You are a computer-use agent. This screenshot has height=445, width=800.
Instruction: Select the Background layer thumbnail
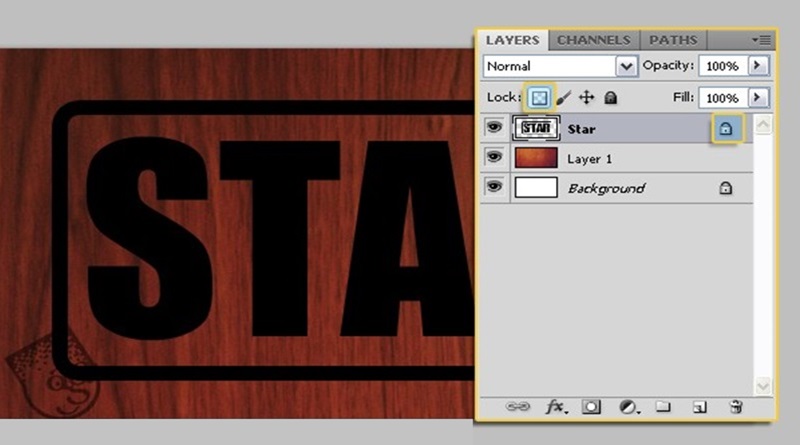[536, 187]
